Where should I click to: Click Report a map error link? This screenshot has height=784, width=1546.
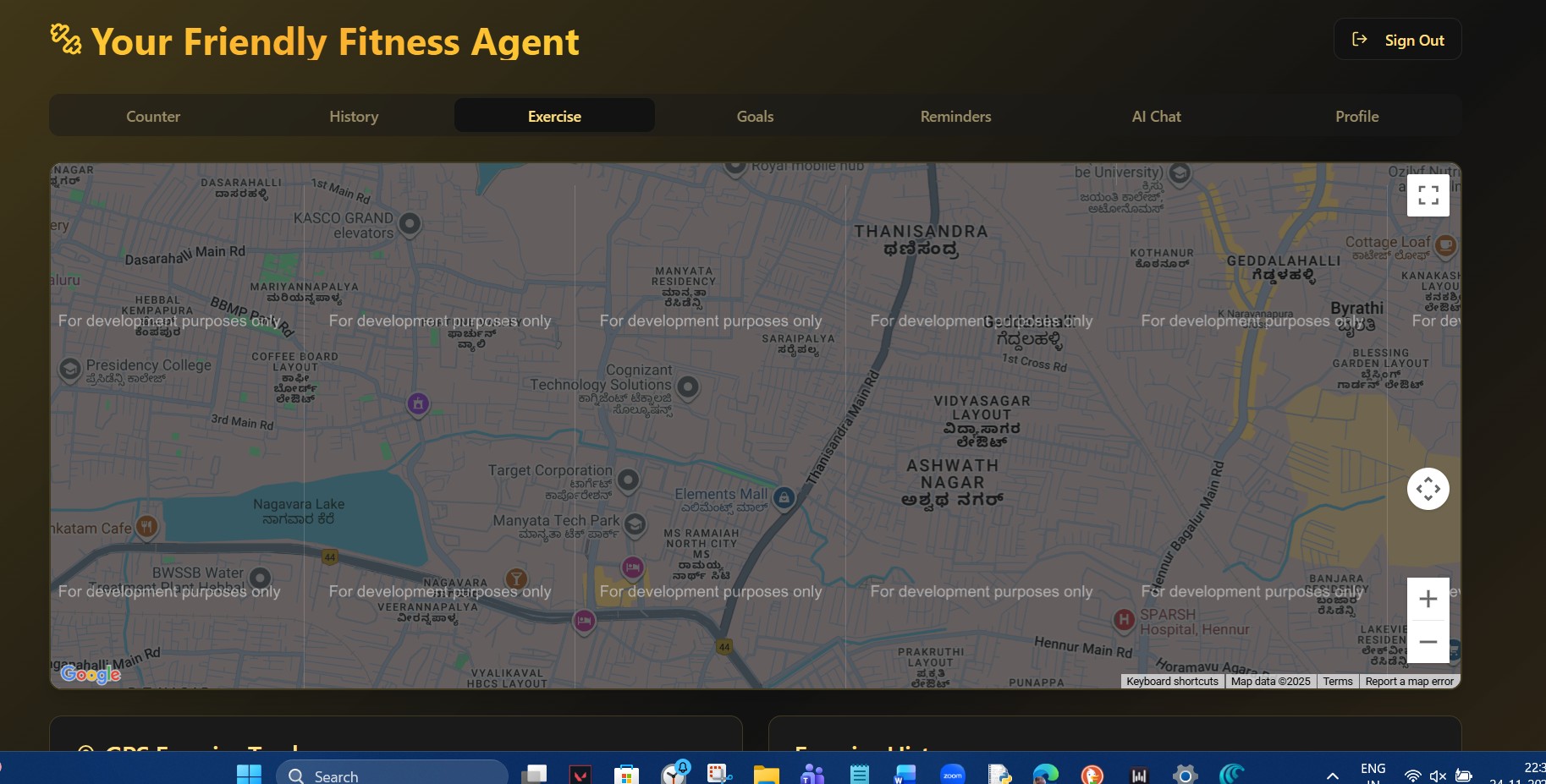(1409, 681)
